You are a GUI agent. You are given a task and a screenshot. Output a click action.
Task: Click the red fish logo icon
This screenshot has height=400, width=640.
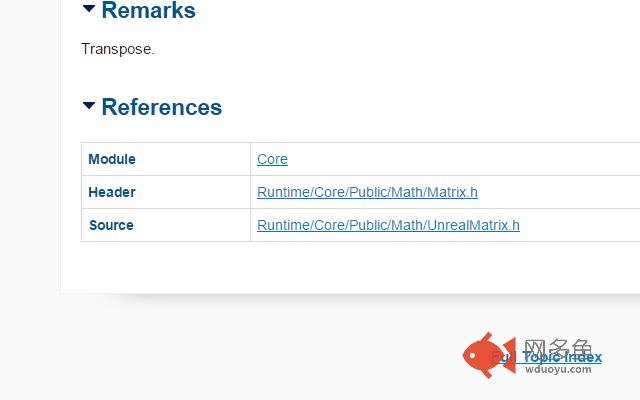click(489, 355)
